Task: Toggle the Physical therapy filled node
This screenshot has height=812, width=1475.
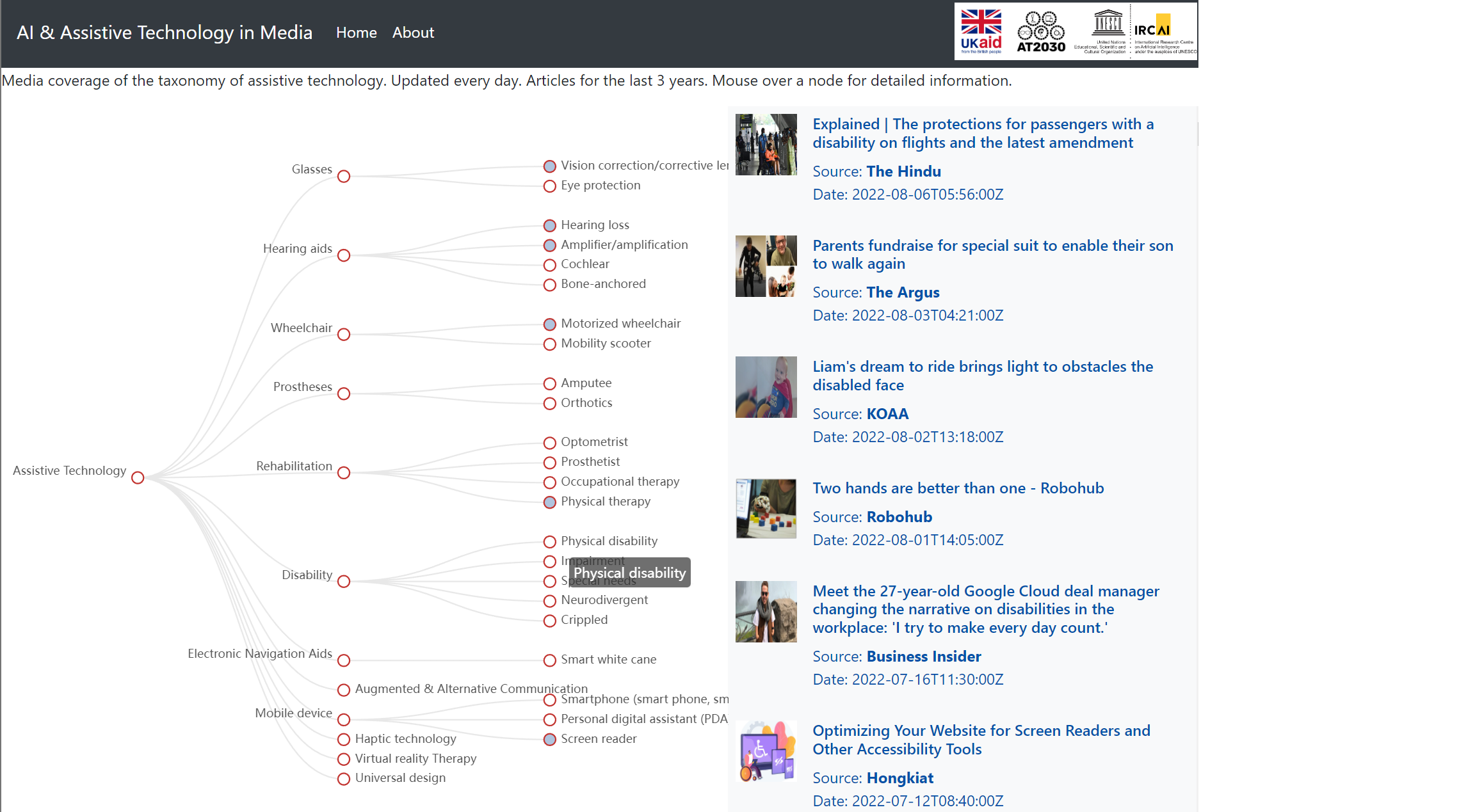Action: [x=549, y=502]
